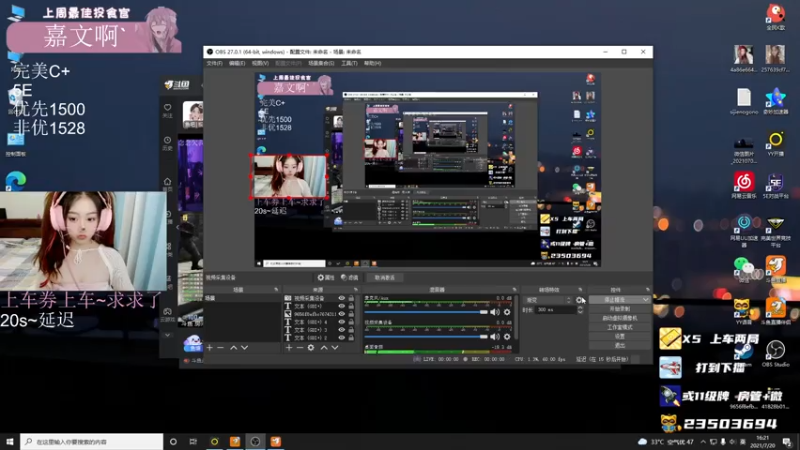Click the Audio Mixer vertical scrollbar
The width and height of the screenshot is (800, 450).
coord(516,316)
